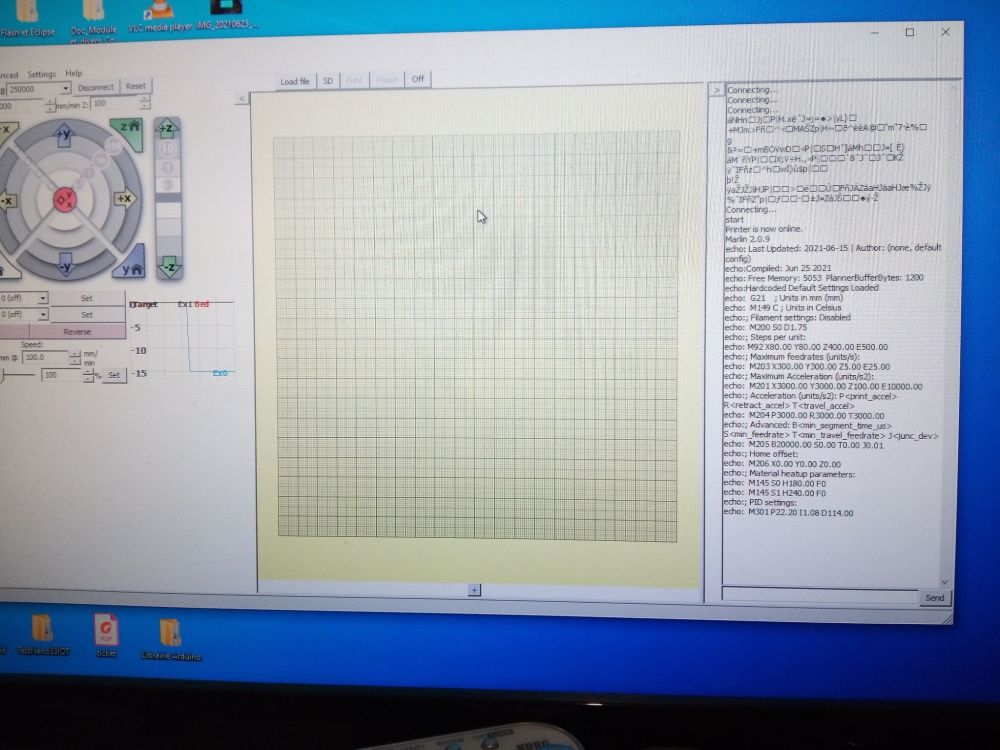Viewport: 1000px width, 750px height.
Task: Click the Disconnect button
Action: pyautogui.click(x=96, y=87)
